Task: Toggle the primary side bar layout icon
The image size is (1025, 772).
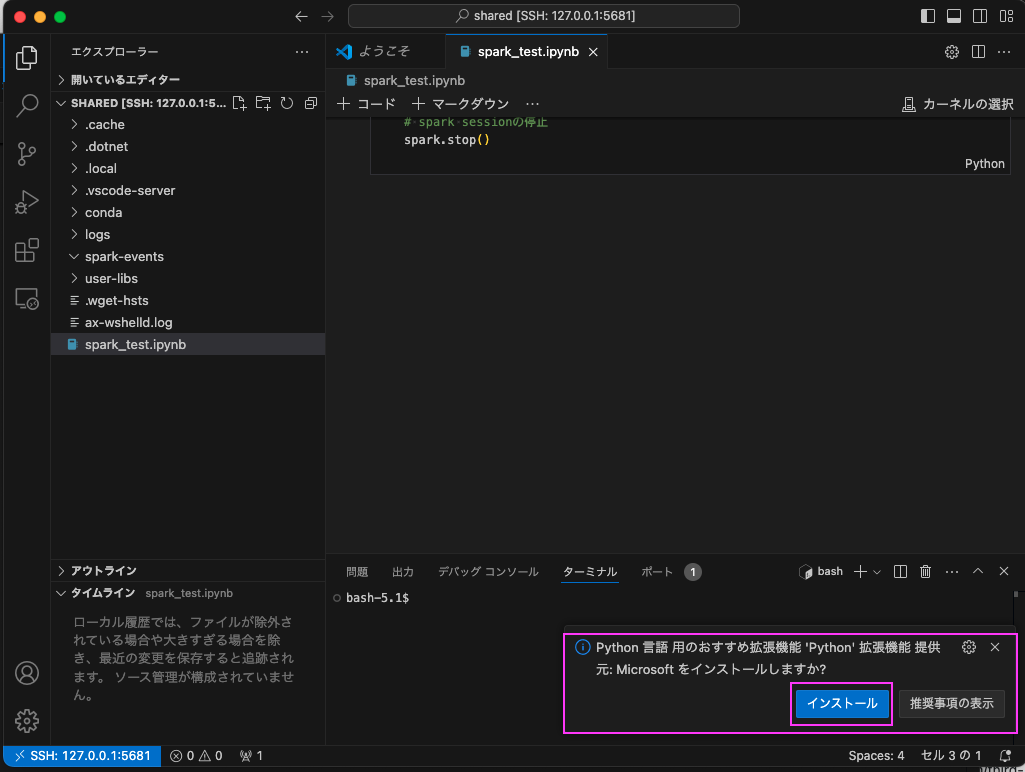Action: [x=928, y=16]
